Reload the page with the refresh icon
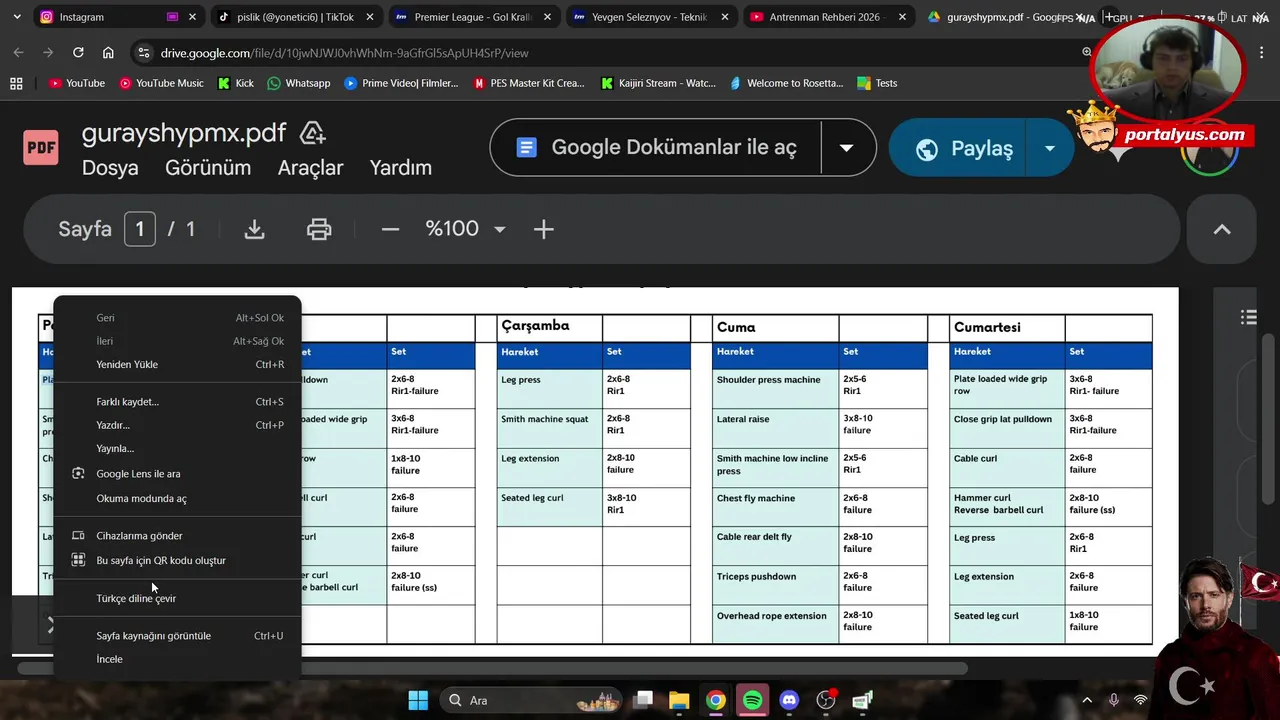This screenshot has height=720, width=1280. pos(78,53)
